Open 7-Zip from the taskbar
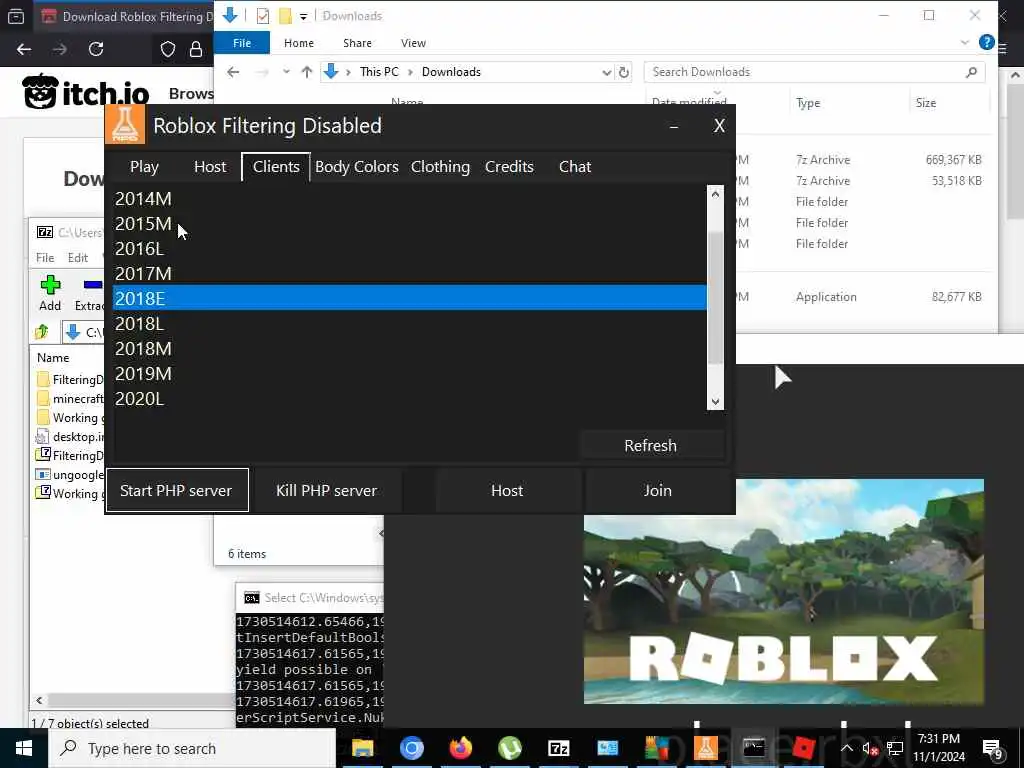This screenshot has width=1024, height=768. point(558,748)
